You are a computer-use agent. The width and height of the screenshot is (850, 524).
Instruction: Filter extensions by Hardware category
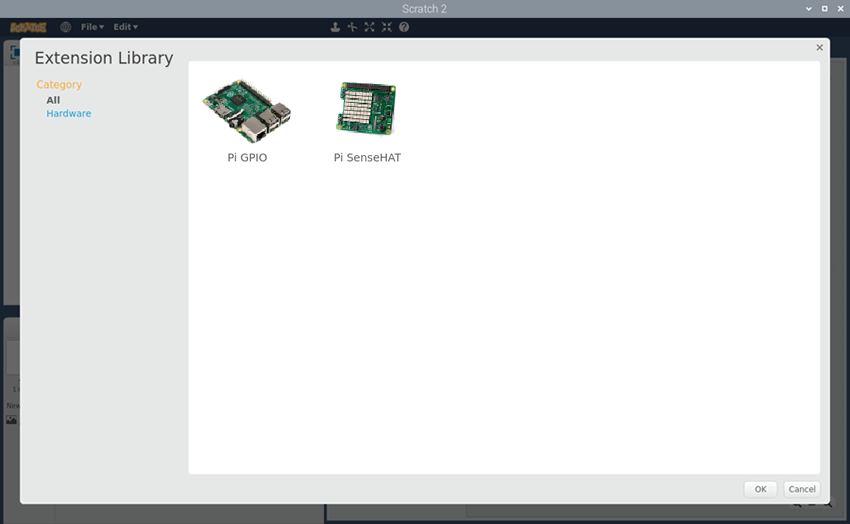69,113
